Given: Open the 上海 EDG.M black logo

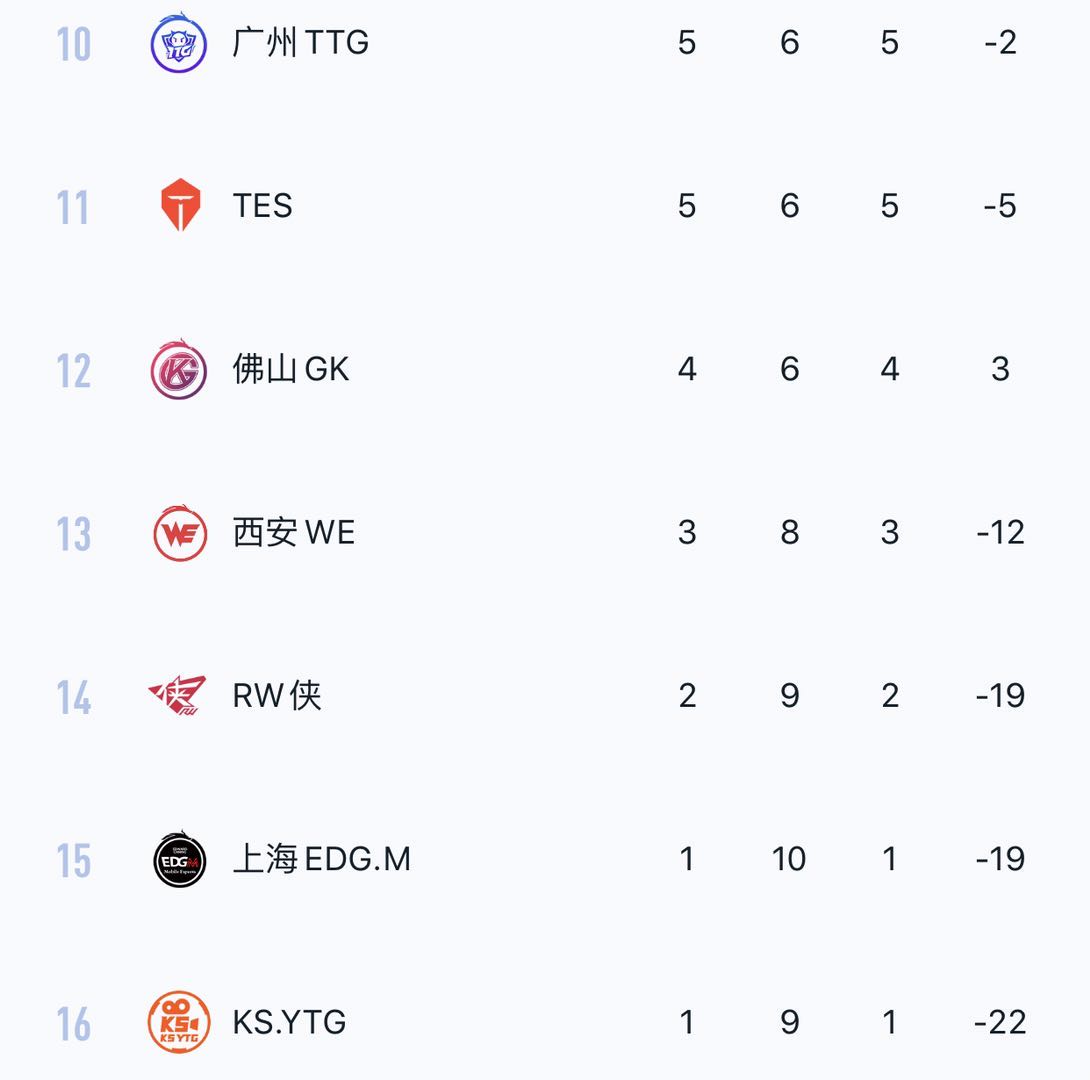Looking at the screenshot, I should 180,859.
